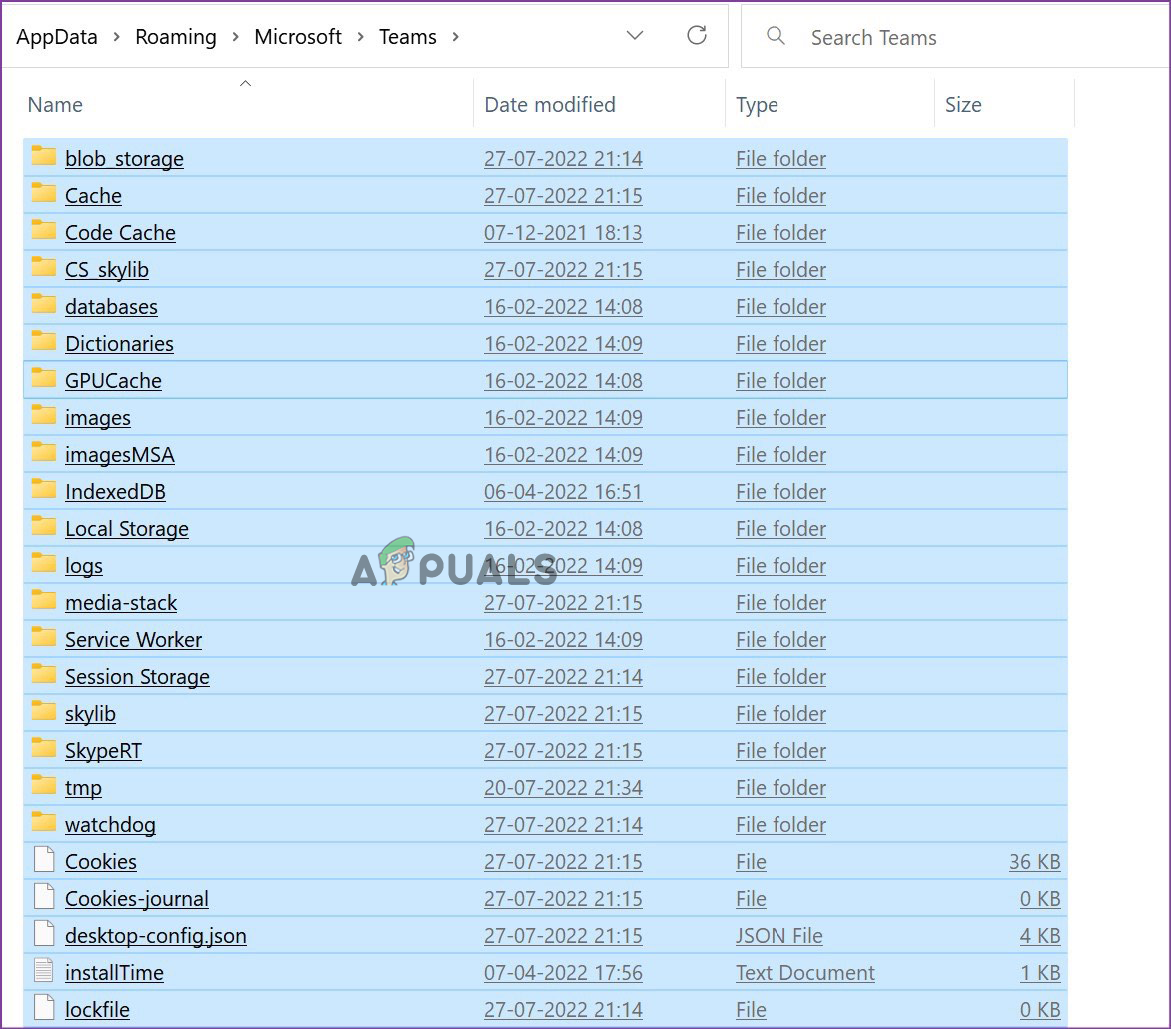
Task: Click the tmp folder icon
Action: tap(44, 786)
